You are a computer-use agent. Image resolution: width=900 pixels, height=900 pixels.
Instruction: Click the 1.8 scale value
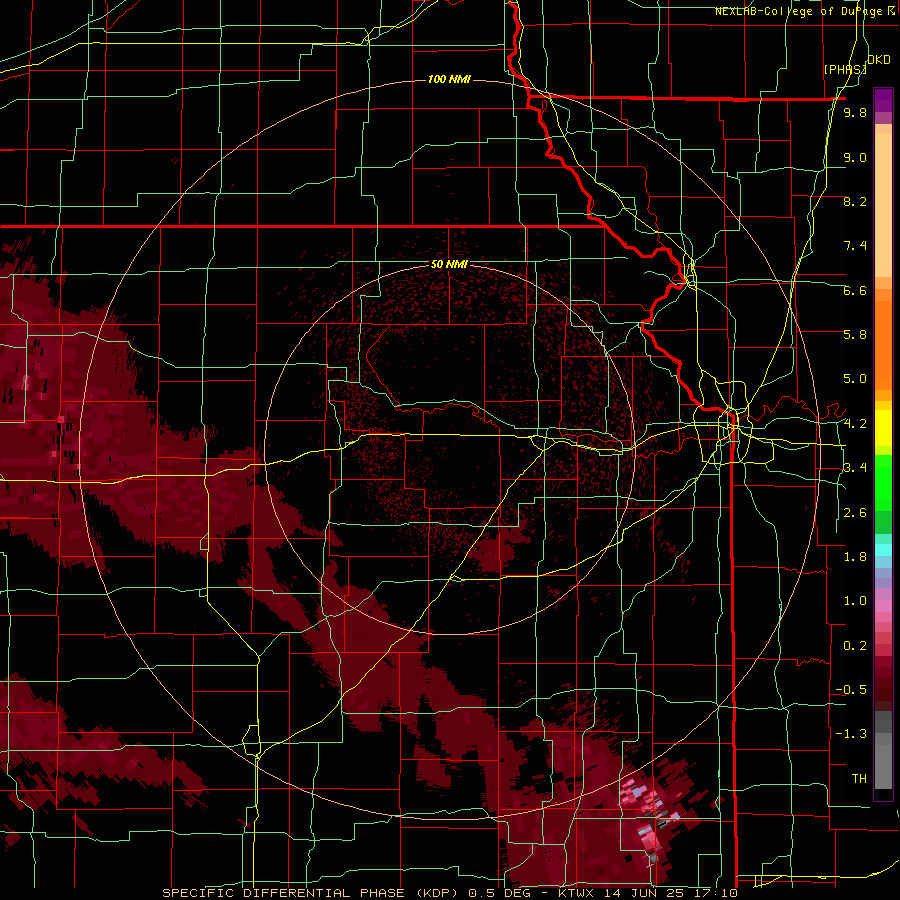[x=855, y=557]
